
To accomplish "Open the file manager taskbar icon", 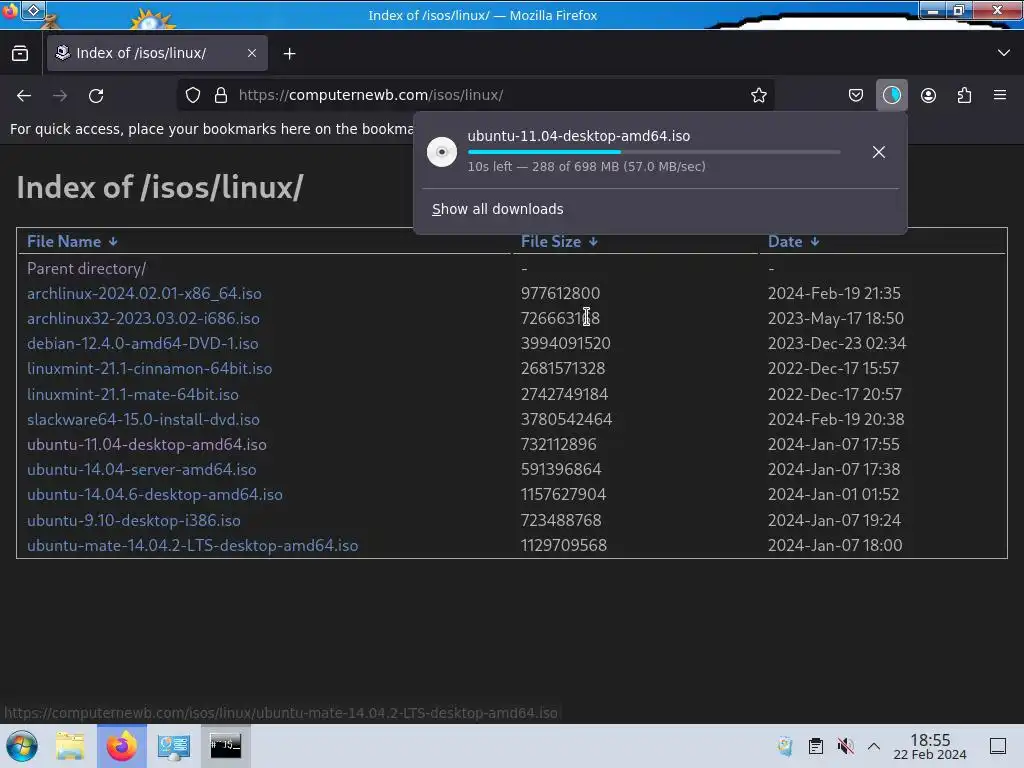I will tap(70, 746).
